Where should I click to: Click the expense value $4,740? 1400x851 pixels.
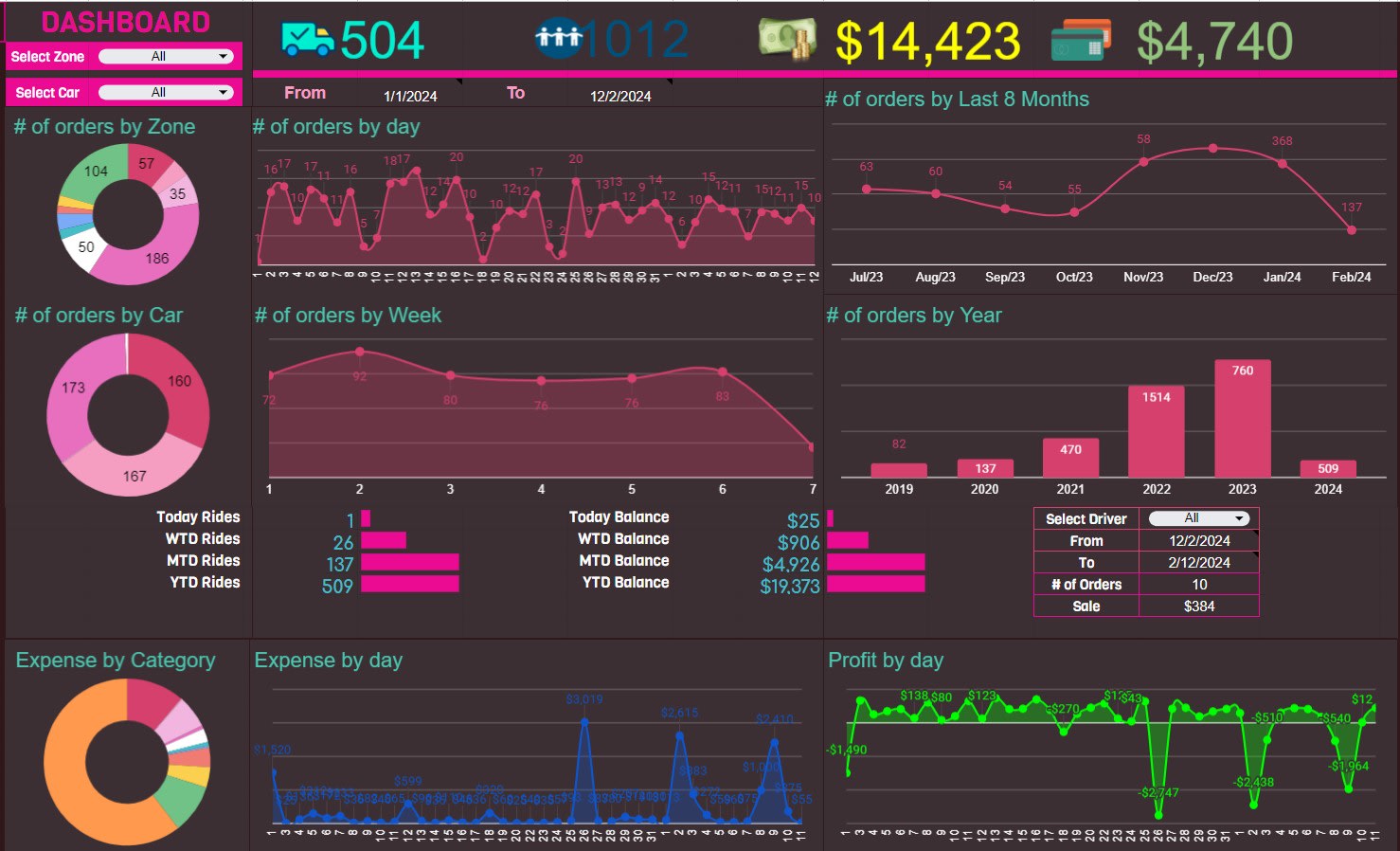coord(1215,42)
